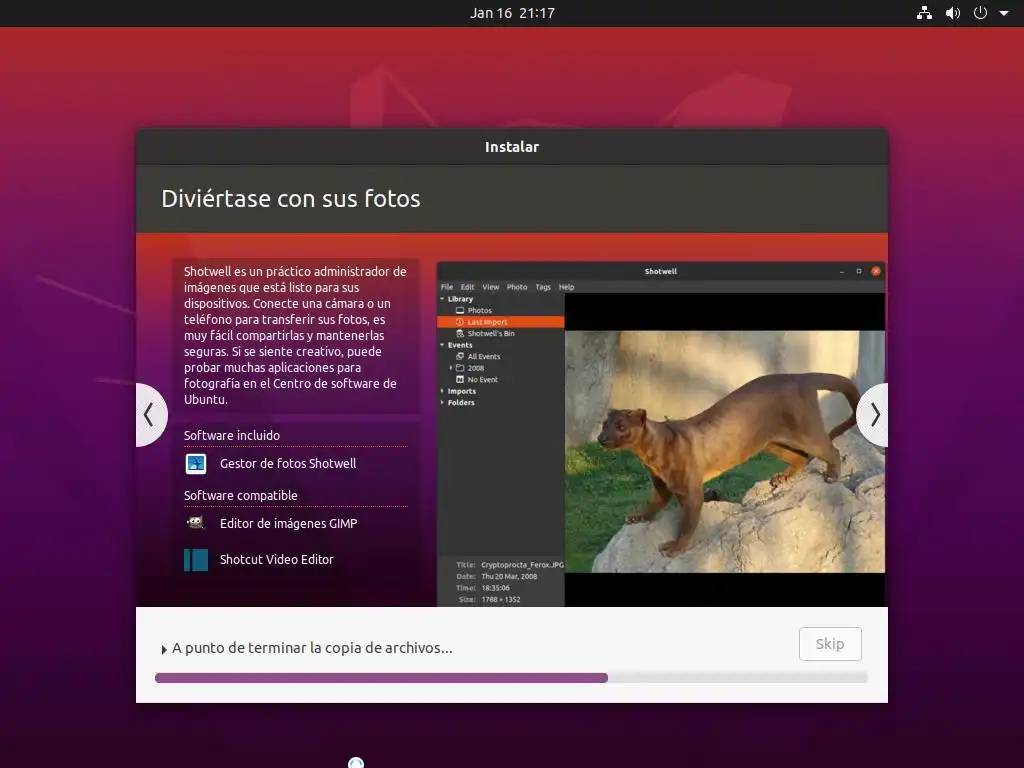The height and width of the screenshot is (768, 1024).
Task: Click the GIMP image editor icon
Action: point(196,523)
